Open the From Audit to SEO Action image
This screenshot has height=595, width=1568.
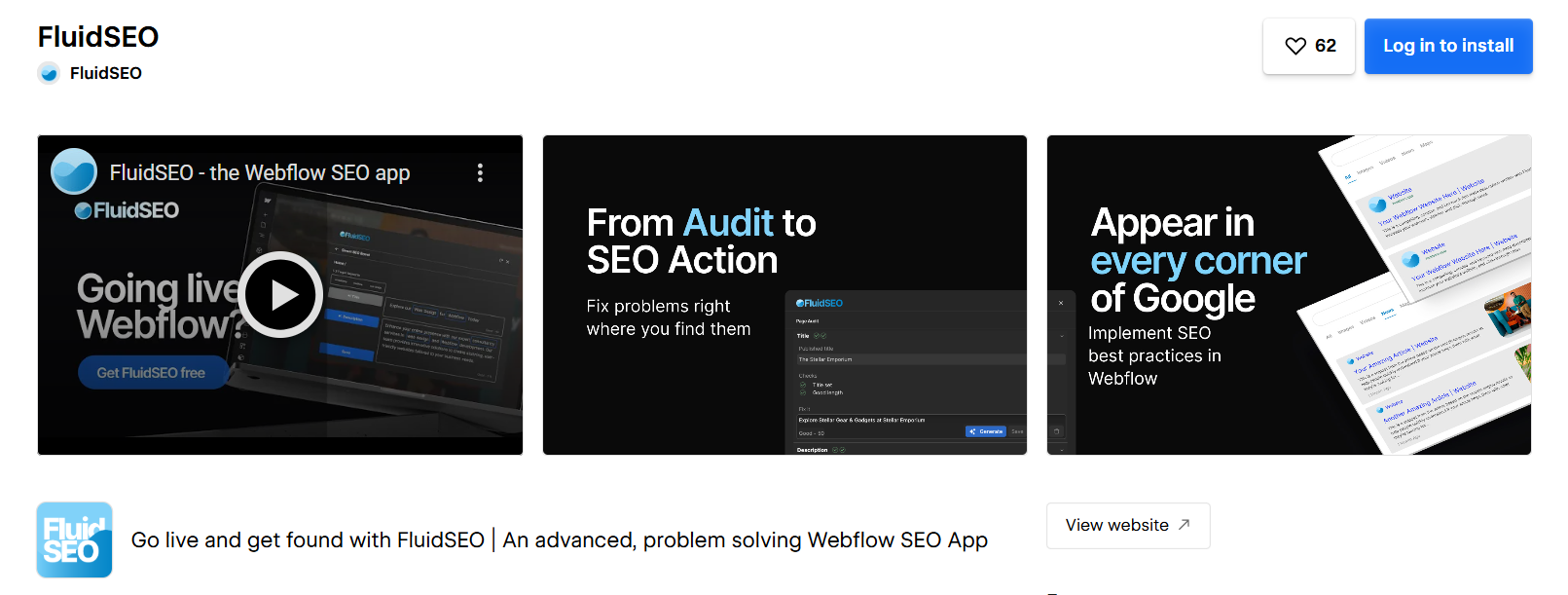[x=784, y=295]
